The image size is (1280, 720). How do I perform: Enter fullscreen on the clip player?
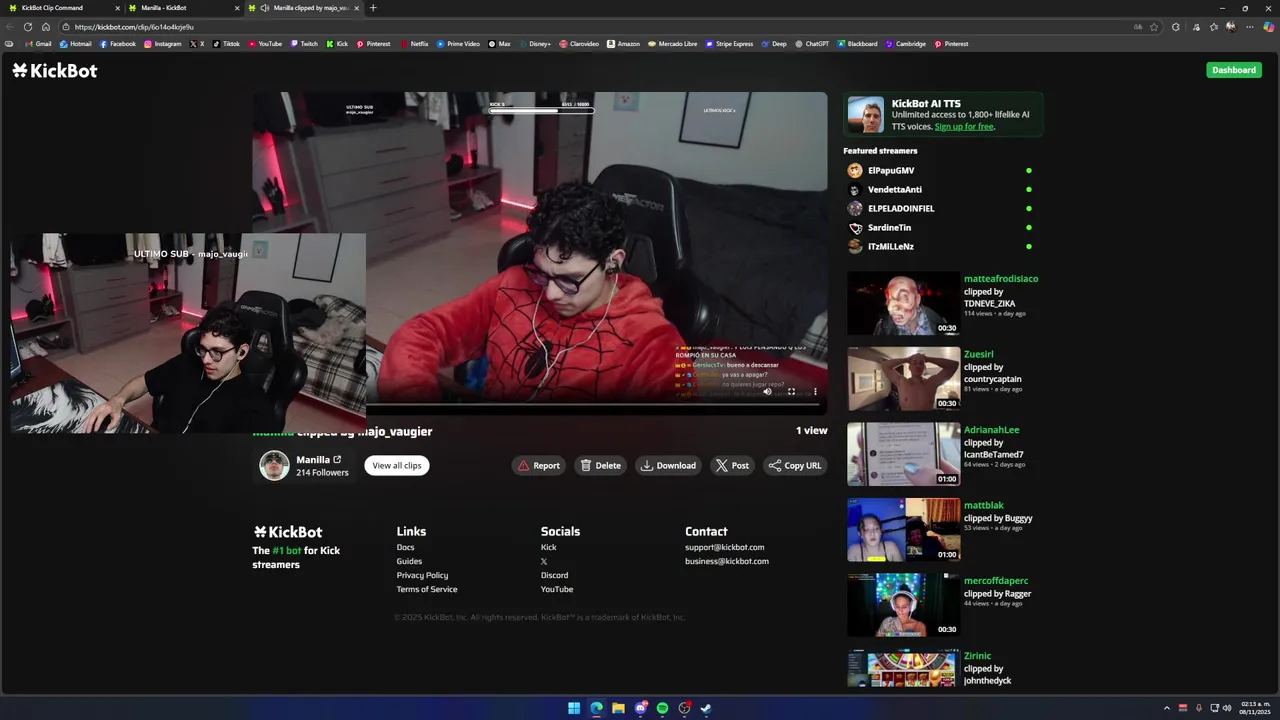[791, 392]
